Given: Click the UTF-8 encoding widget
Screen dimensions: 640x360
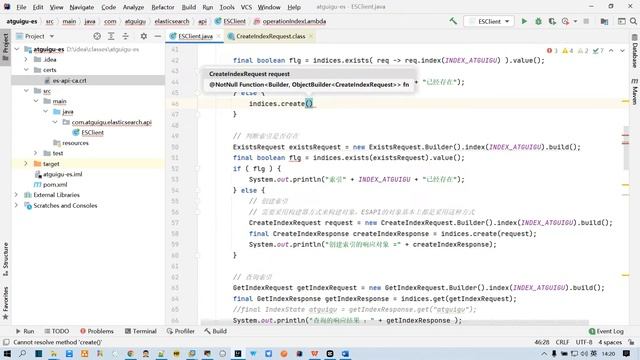Looking at the screenshot, I should point(584,342).
